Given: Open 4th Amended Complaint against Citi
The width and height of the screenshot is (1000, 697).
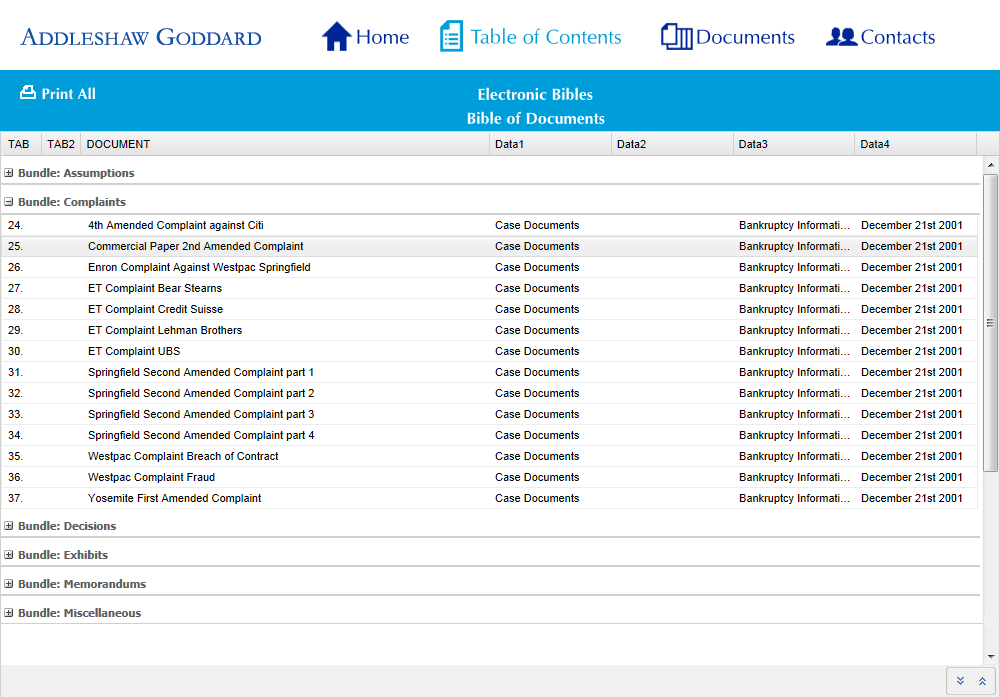Looking at the screenshot, I should (176, 225).
